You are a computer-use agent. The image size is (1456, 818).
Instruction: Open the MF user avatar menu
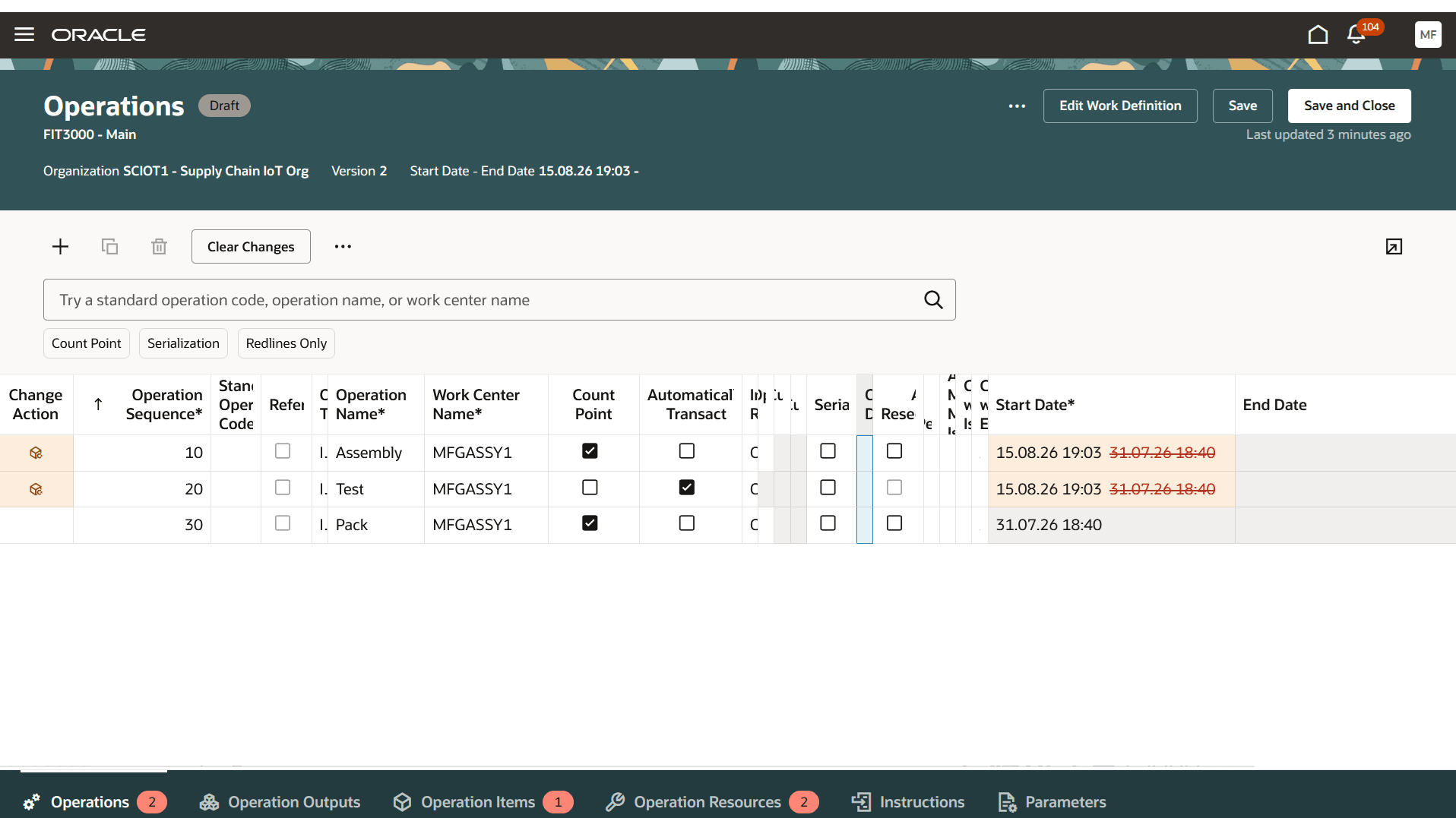click(1428, 35)
